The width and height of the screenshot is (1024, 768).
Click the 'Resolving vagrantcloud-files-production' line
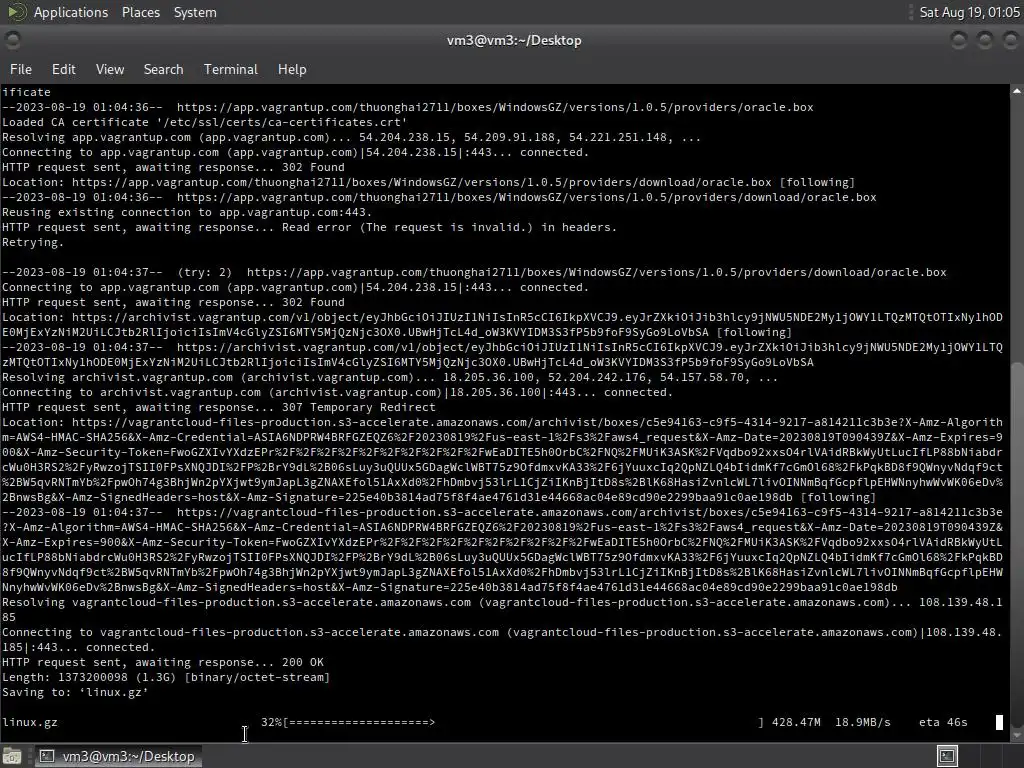point(502,609)
